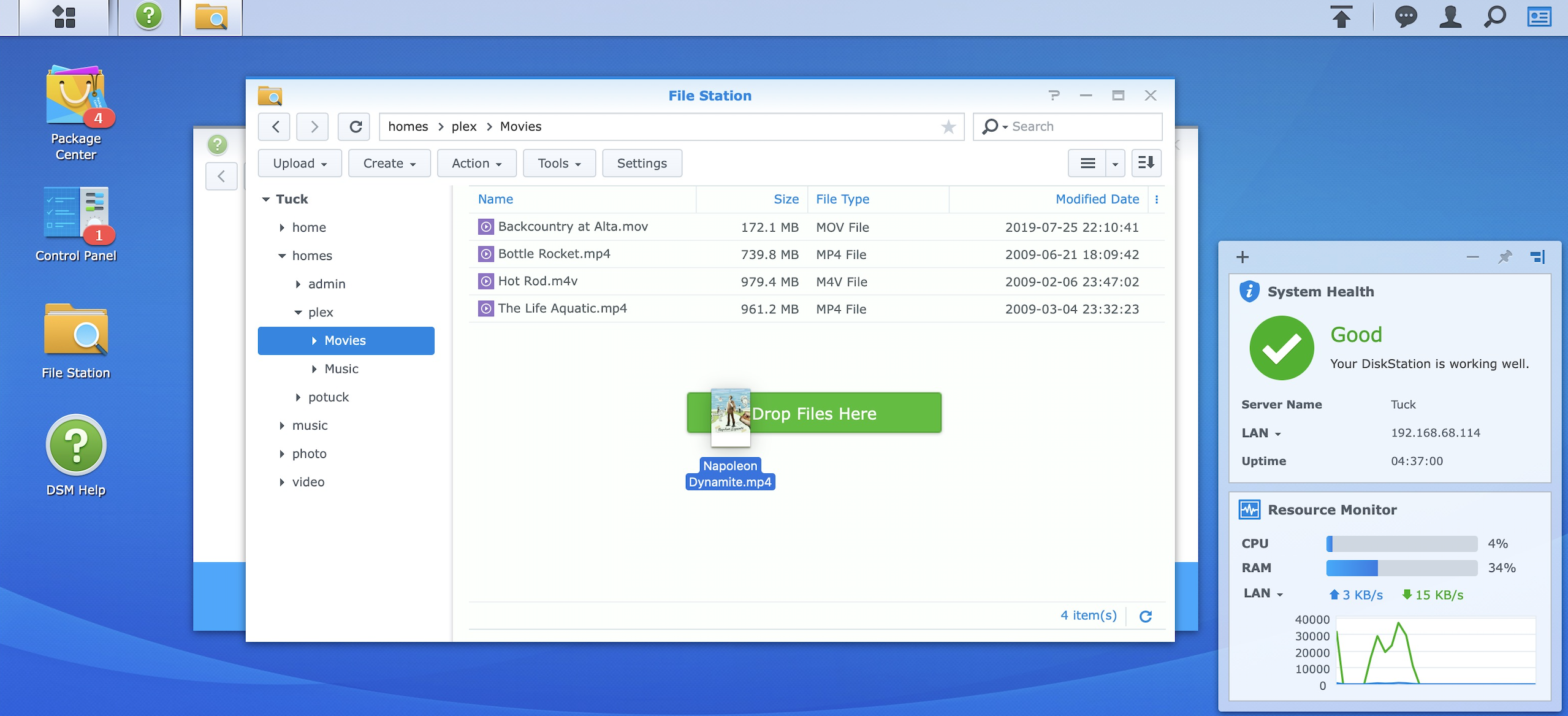Click the Settings button

(x=641, y=163)
